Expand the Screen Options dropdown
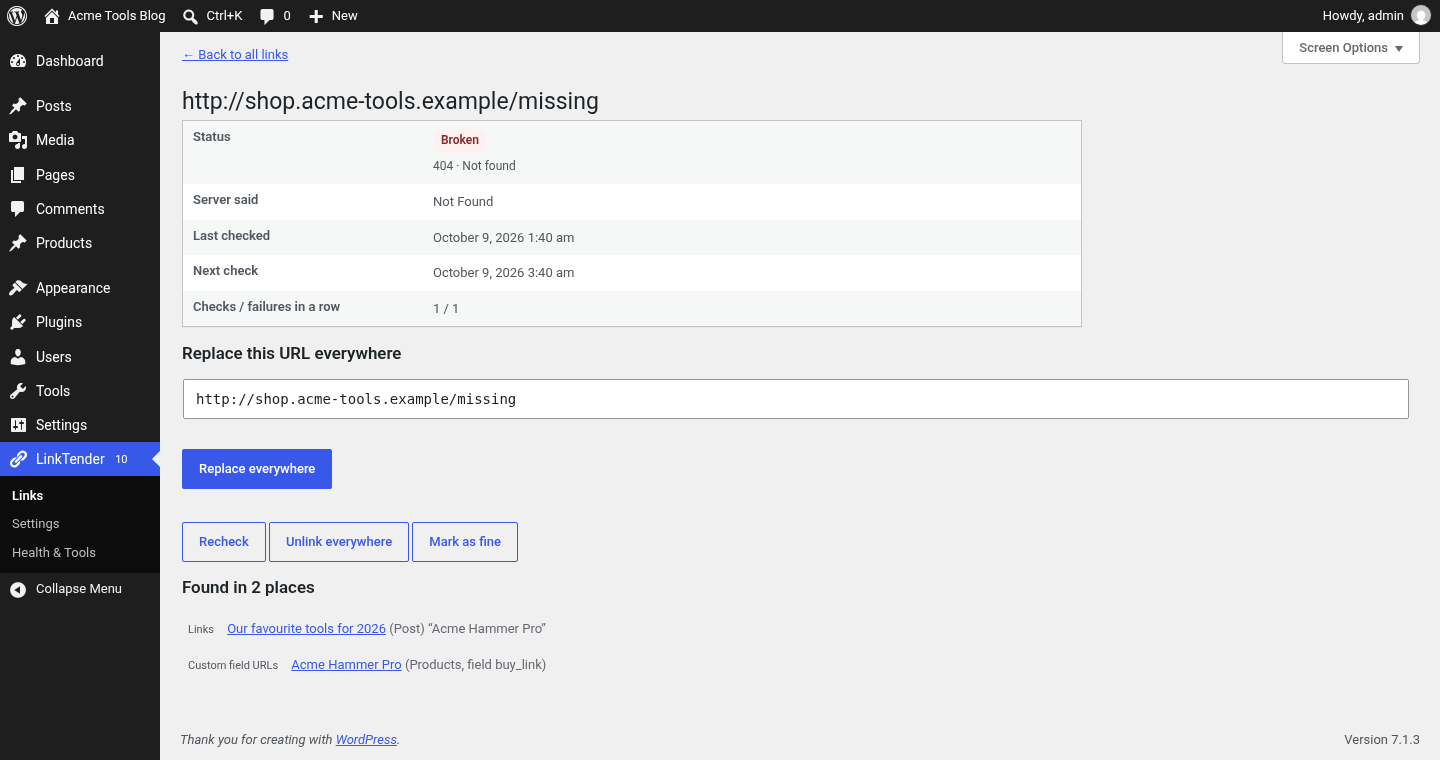The height and width of the screenshot is (760, 1440). [x=1350, y=48]
